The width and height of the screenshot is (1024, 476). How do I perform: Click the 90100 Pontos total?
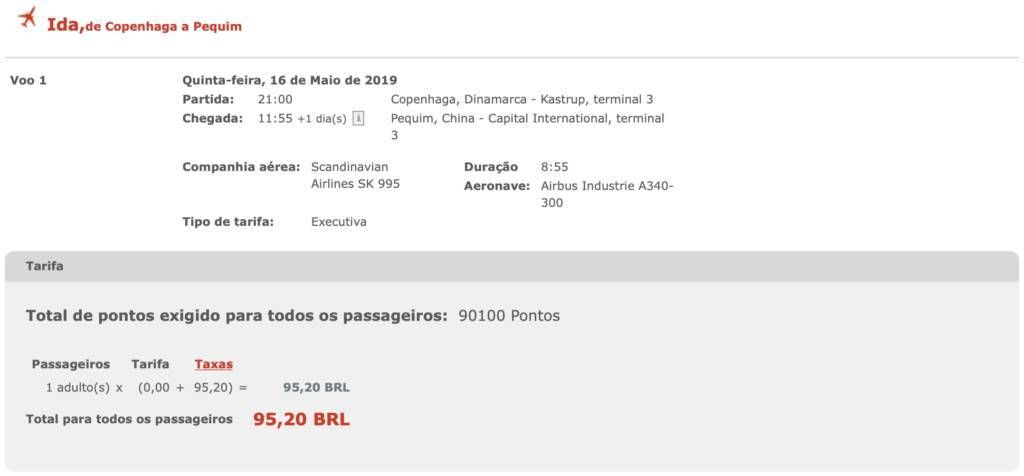[x=509, y=316]
